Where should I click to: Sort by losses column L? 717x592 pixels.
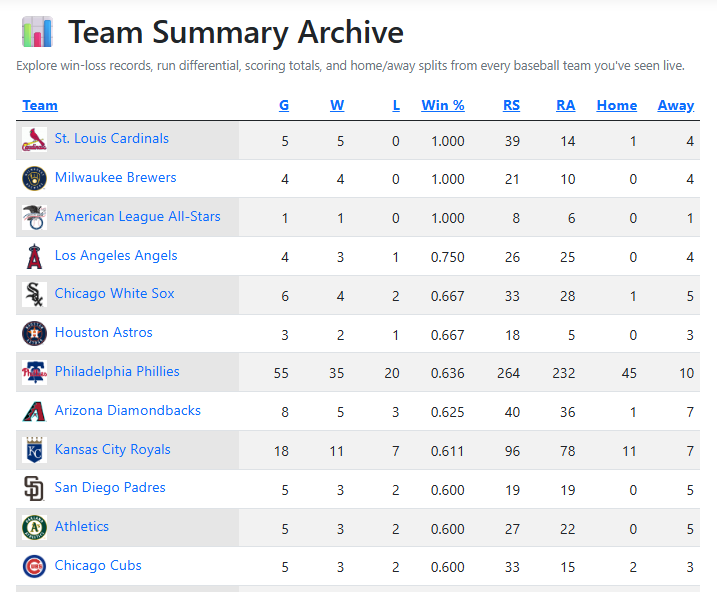[x=396, y=106]
